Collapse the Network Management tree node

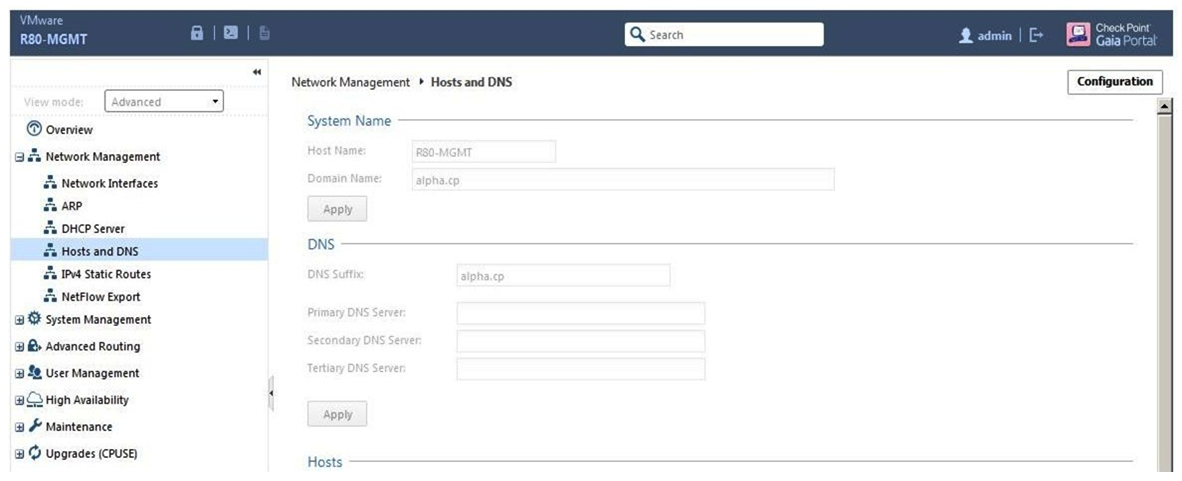20,157
